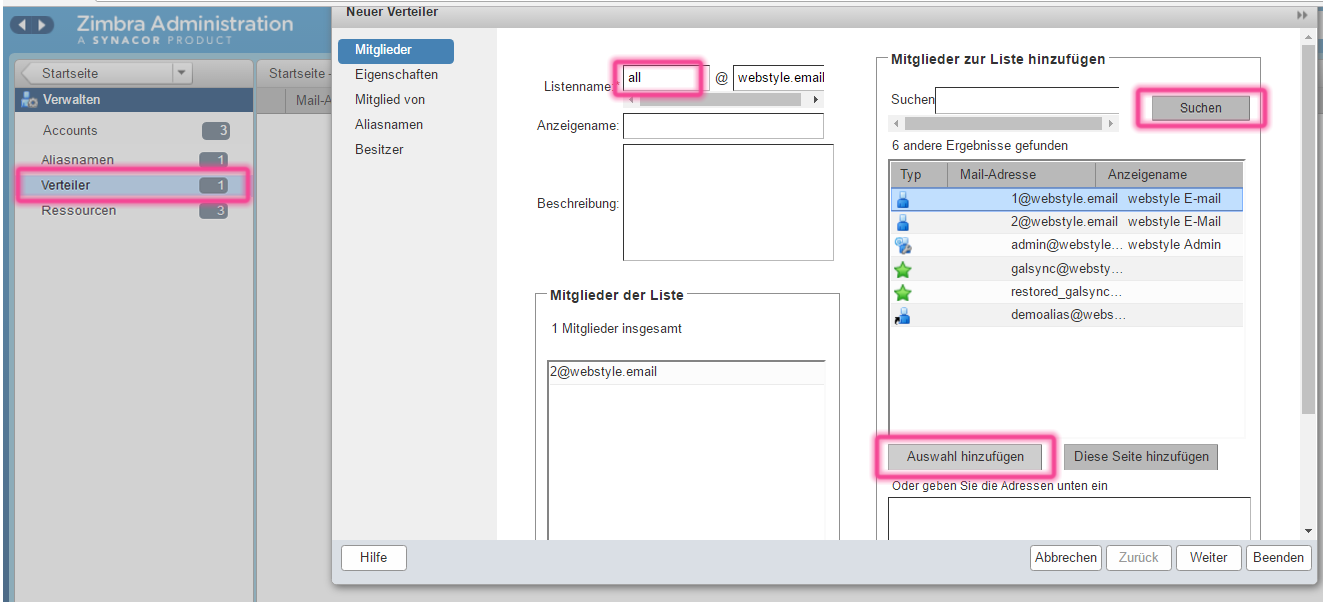Click the green star icon for restored_galsync
Viewport: 1323px width, 602px height.
pos(903,292)
